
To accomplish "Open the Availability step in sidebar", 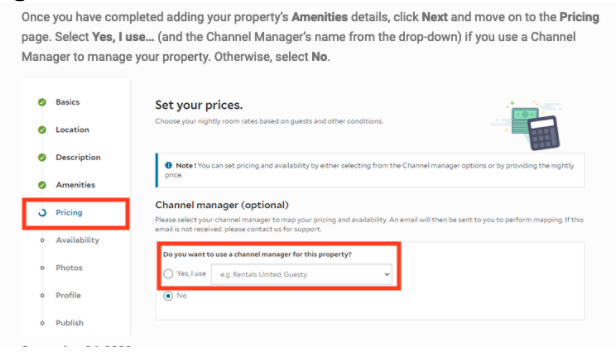I will tap(77, 240).
